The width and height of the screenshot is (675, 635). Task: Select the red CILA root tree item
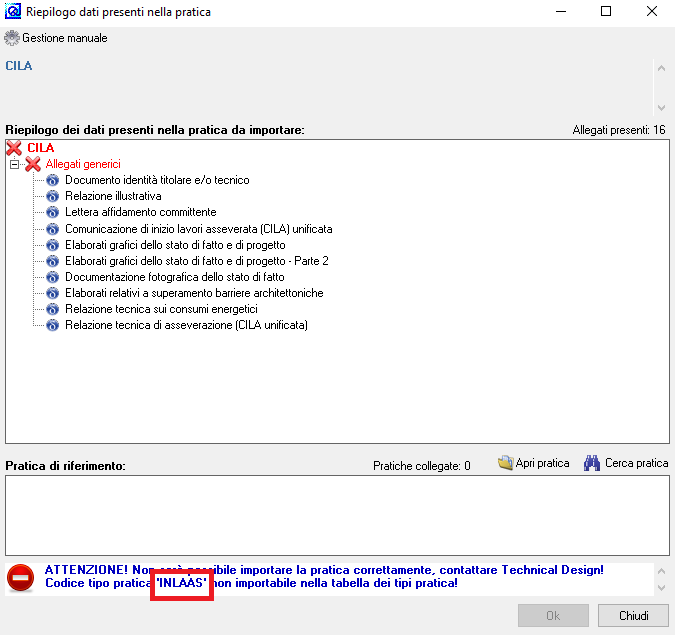[40, 148]
